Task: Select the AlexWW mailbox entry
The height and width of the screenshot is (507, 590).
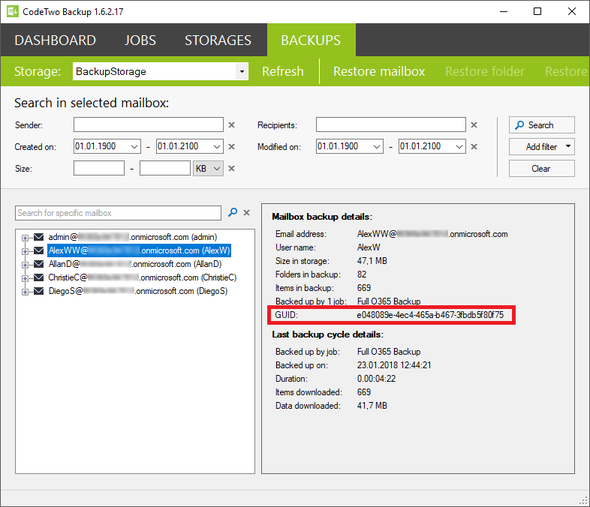Action: point(139,251)
